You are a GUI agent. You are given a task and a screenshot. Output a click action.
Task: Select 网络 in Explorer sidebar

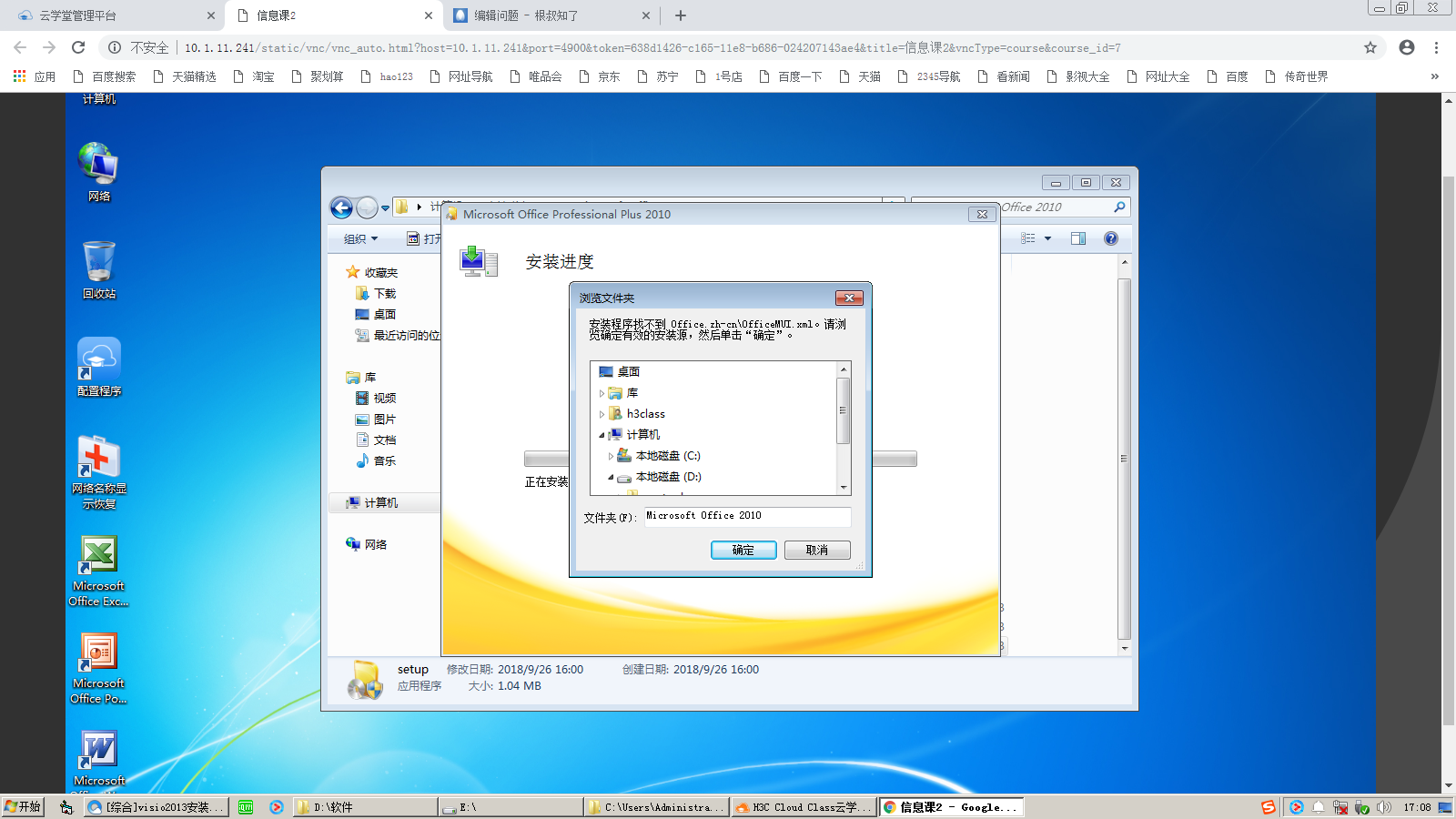click(367, 544)
